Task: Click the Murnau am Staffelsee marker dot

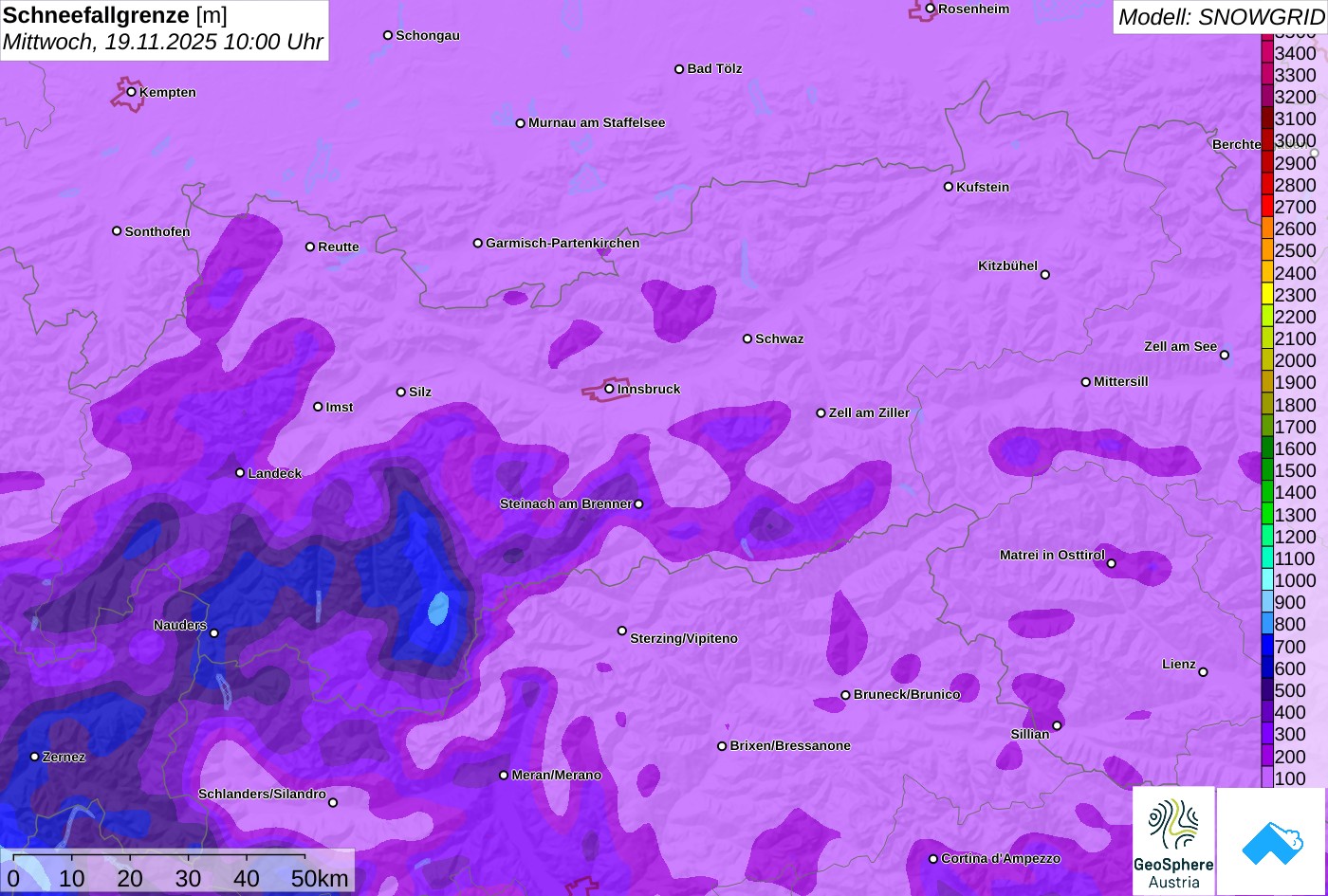Action: click(520, 123)
